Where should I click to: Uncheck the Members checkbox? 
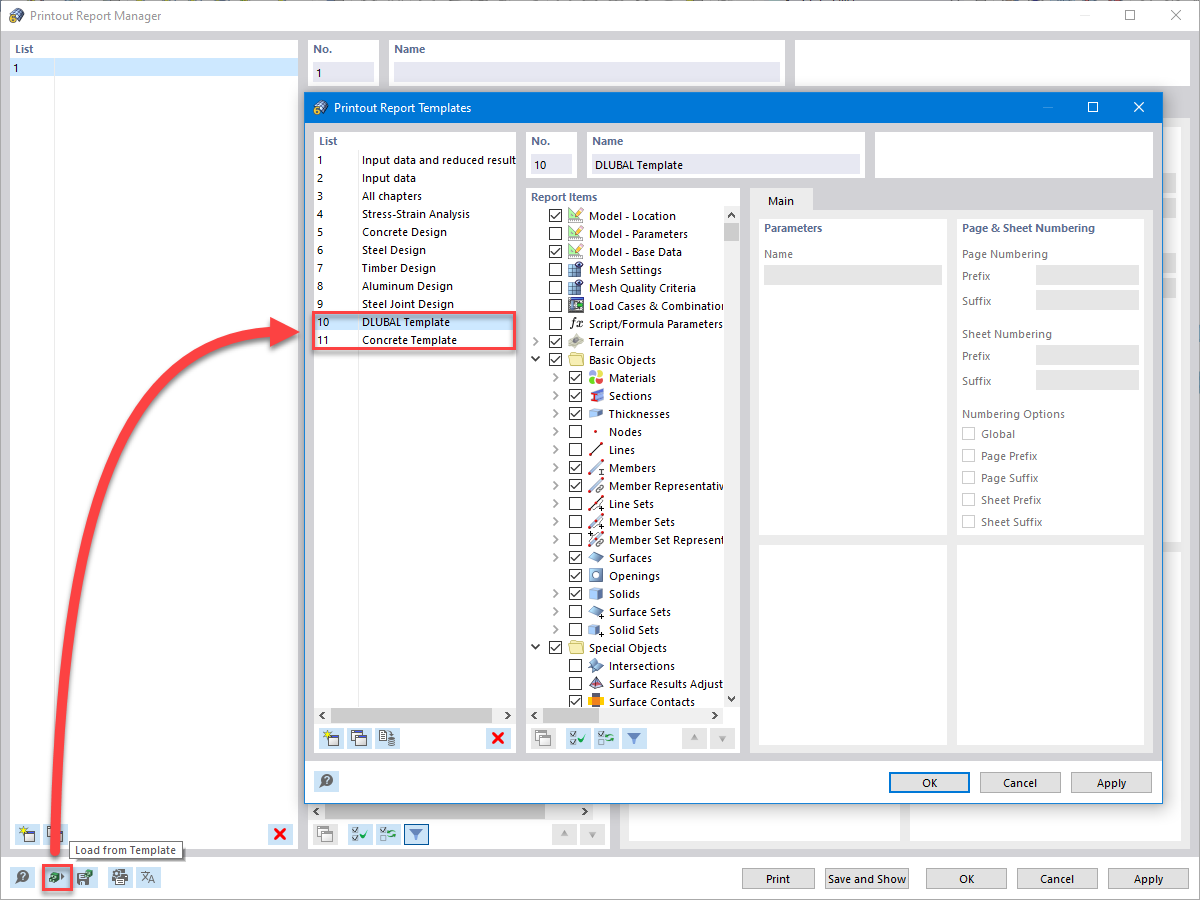coord(576,468)
